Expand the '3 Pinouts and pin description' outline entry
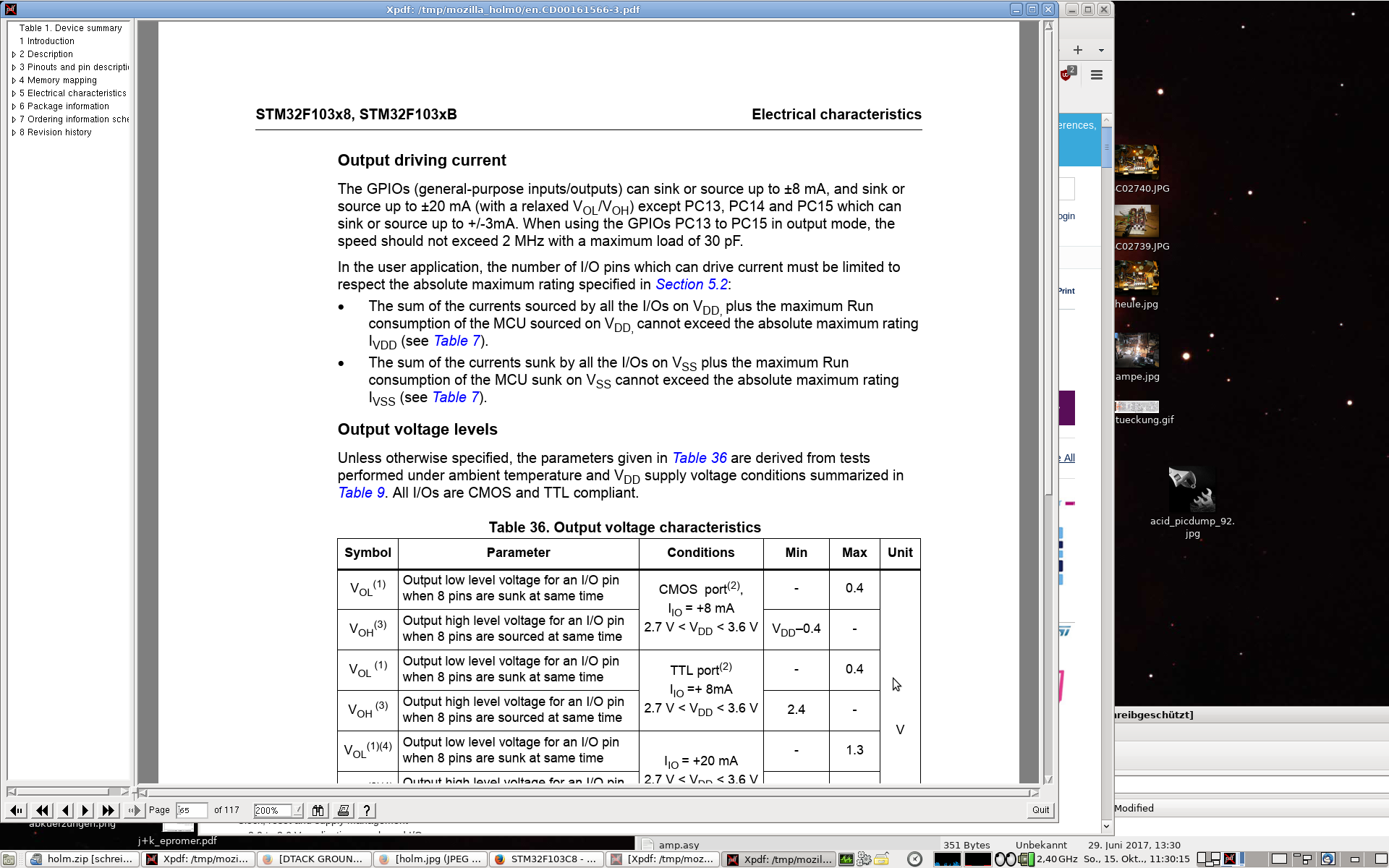 coord(14,67)
